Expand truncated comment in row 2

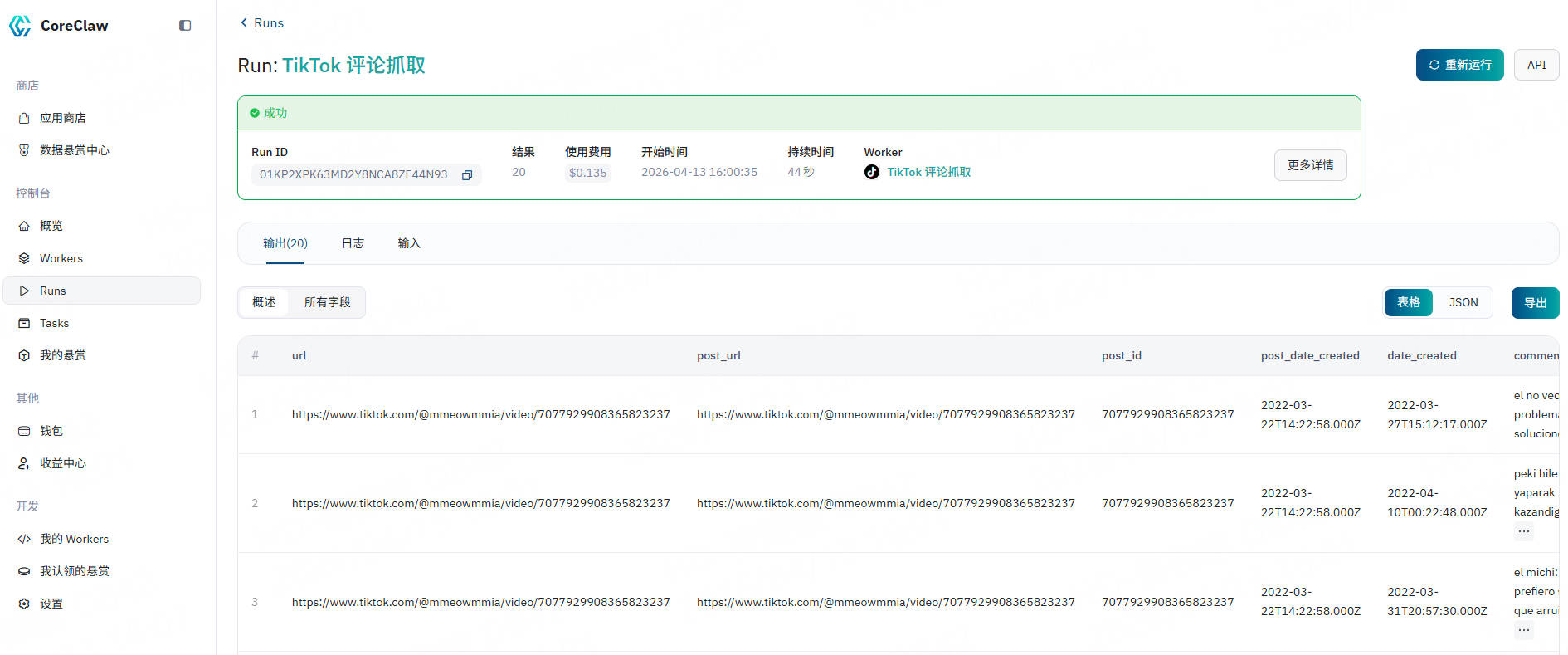coord(1523,531)
